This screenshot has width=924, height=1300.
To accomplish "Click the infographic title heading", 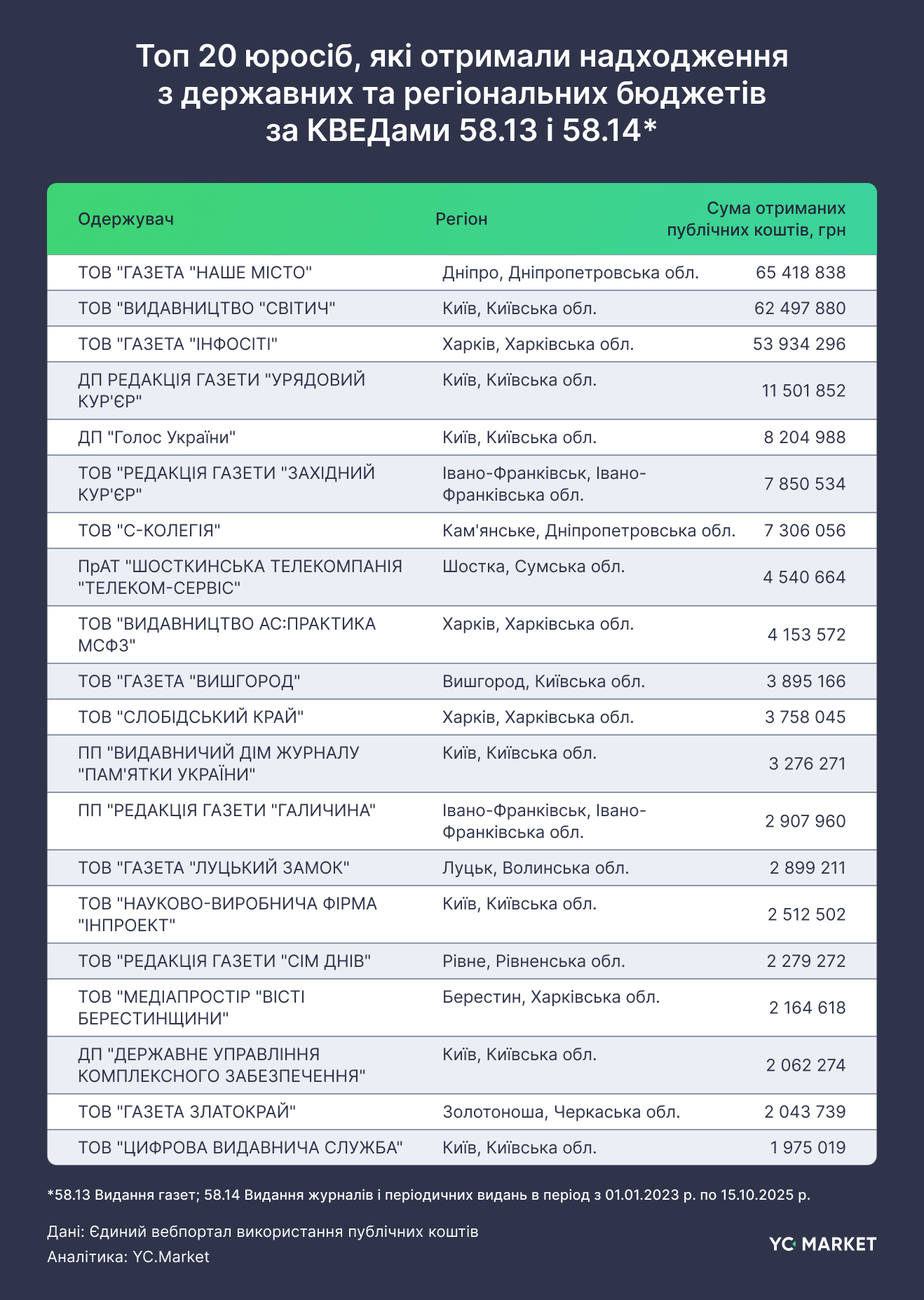I will 462,93.
